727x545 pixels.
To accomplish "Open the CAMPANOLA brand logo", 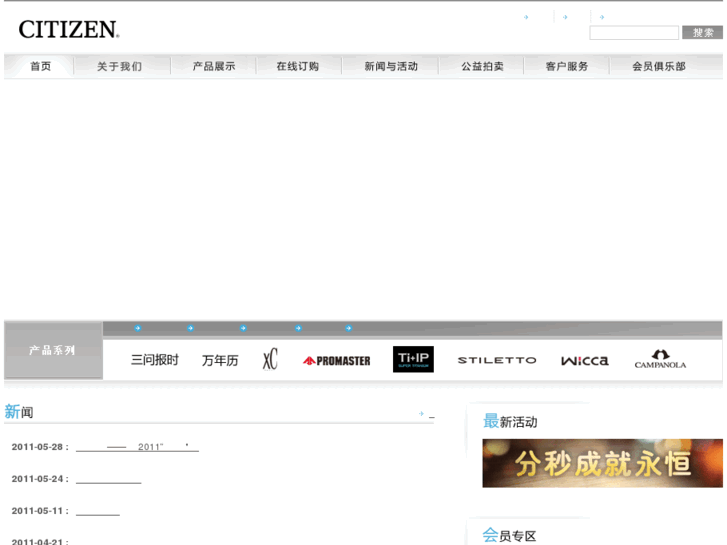I will click(x=660, y=359).
